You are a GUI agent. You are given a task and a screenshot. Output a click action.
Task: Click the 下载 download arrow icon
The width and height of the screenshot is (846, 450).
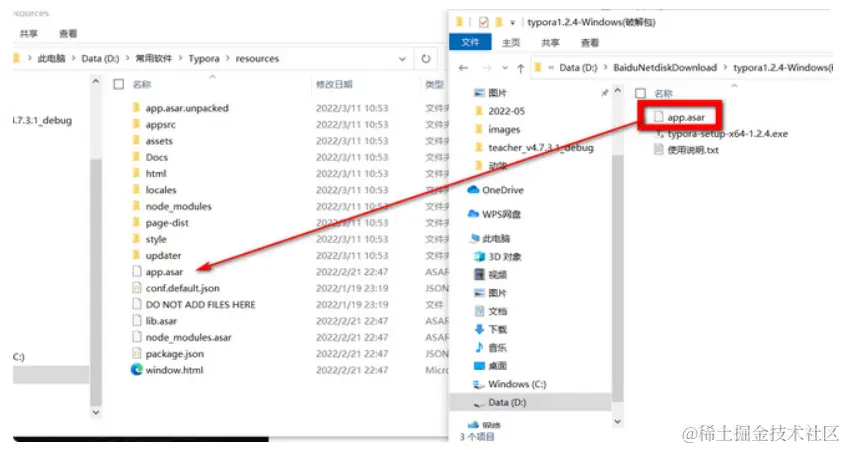479,329
